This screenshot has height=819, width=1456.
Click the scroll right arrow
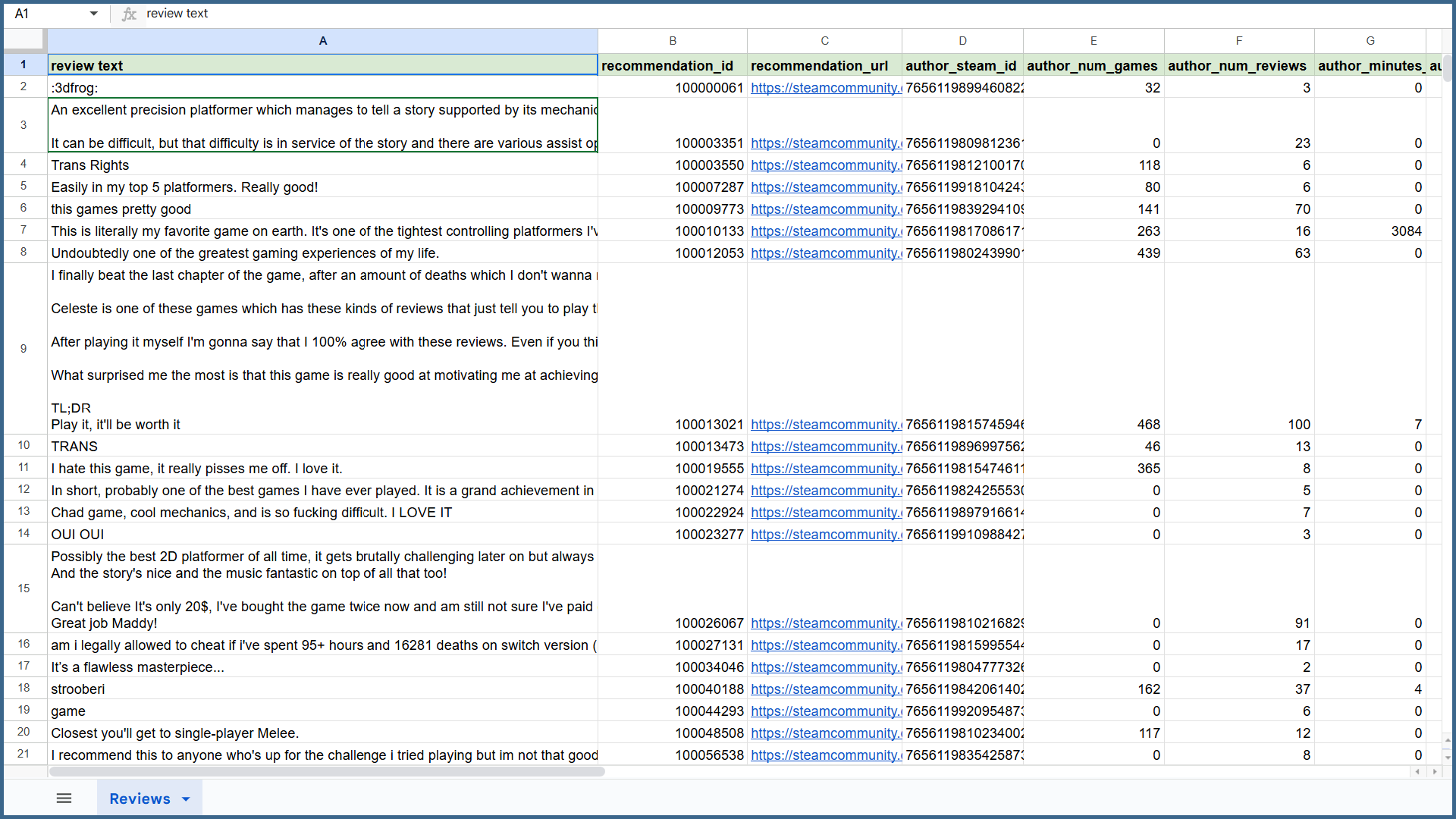point(1434,772)
